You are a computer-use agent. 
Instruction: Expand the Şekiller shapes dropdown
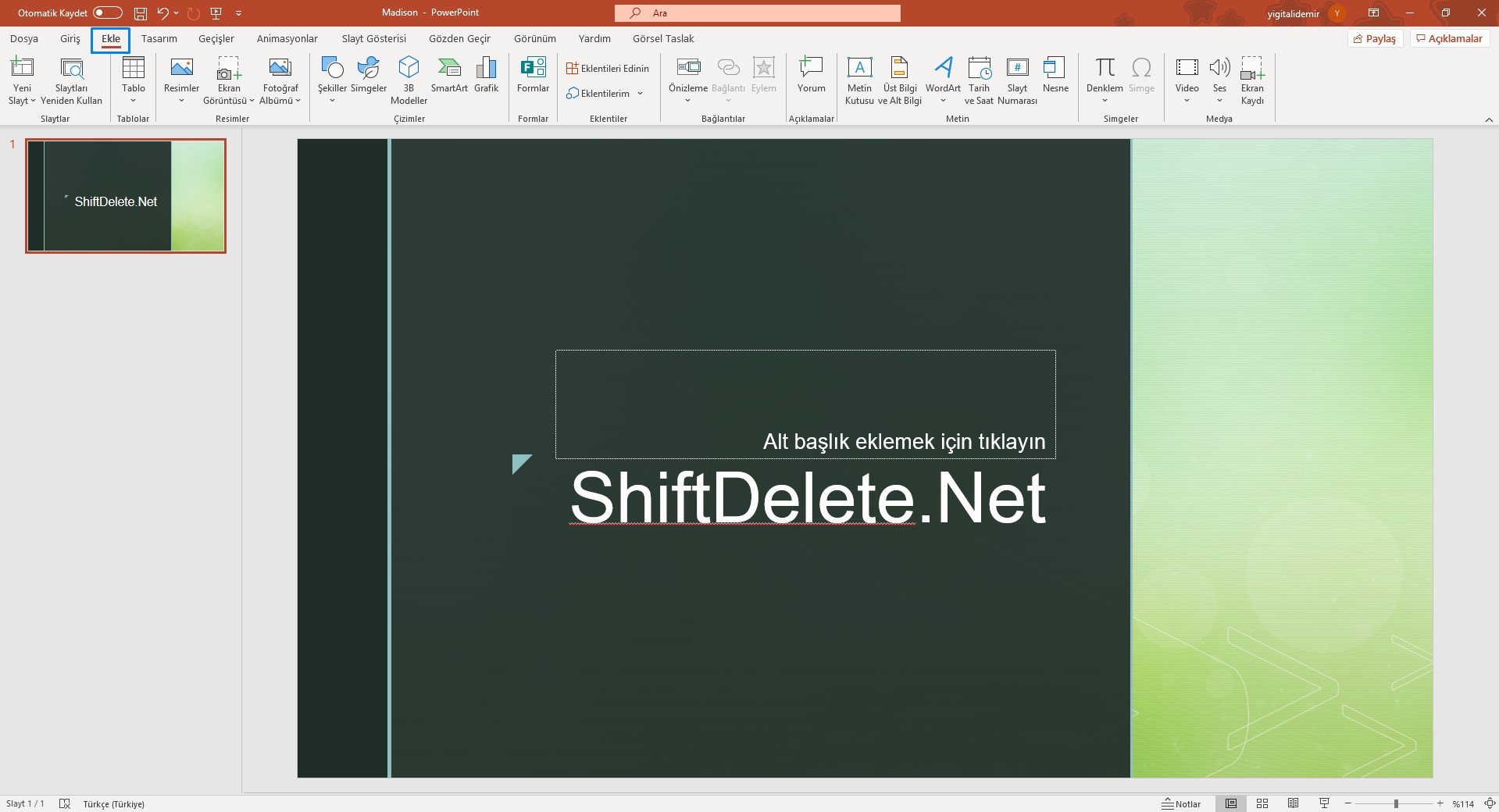point(332,101)
